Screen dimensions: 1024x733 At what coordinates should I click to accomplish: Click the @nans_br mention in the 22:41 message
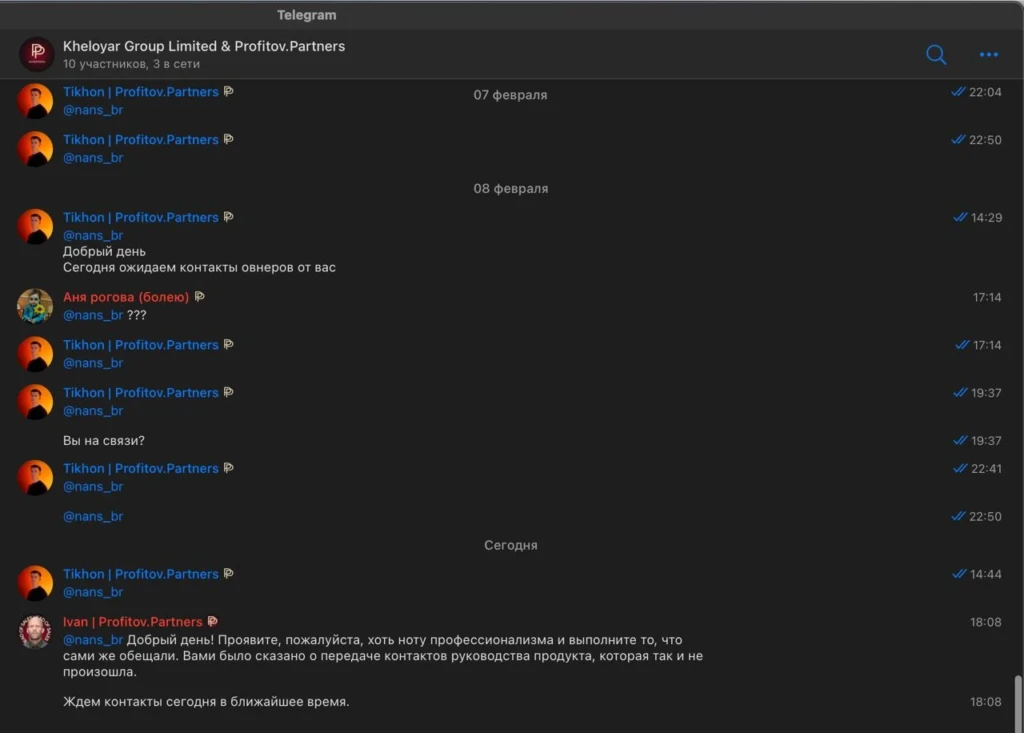[93, 486]
